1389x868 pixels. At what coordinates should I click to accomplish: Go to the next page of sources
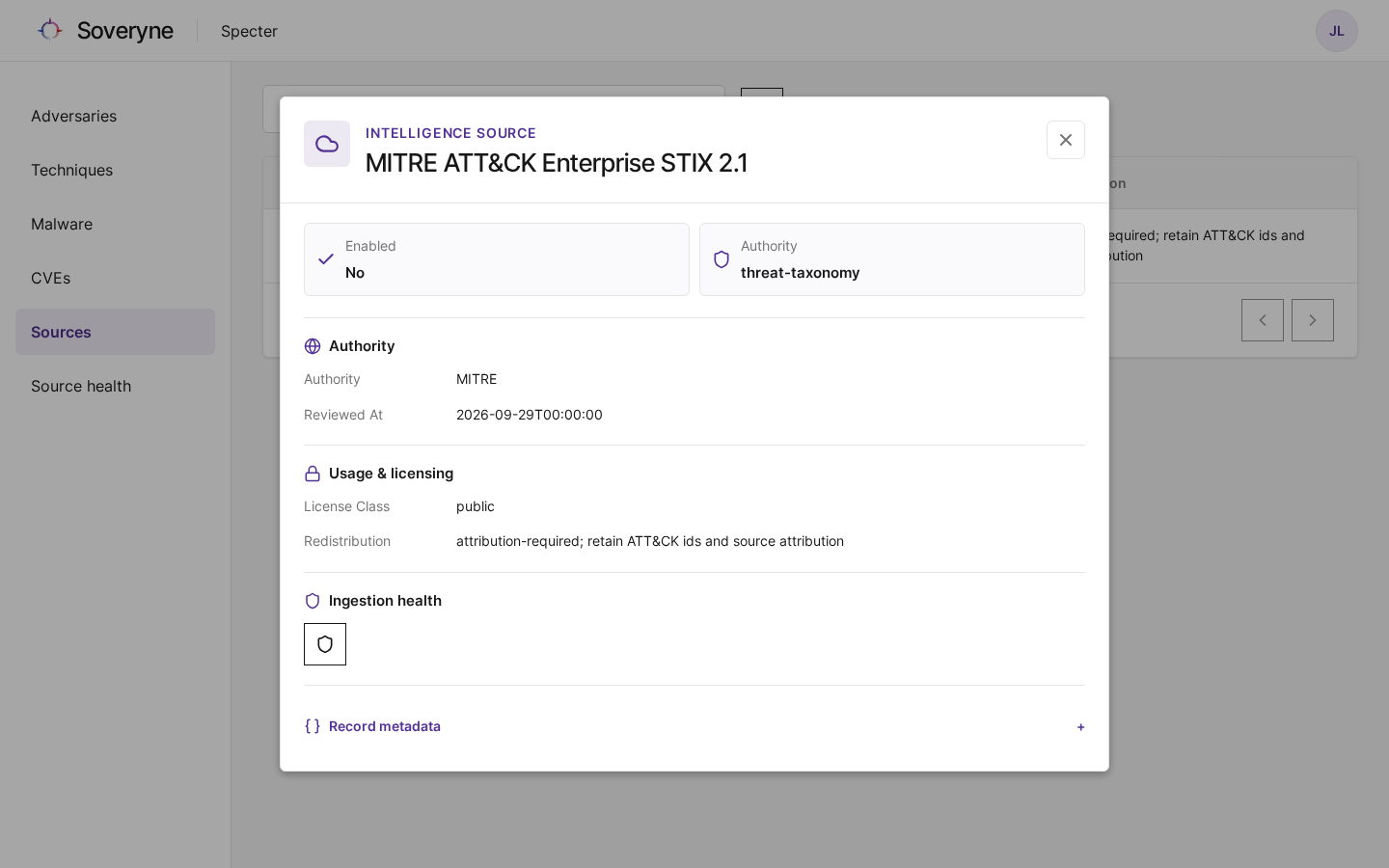1313,320
